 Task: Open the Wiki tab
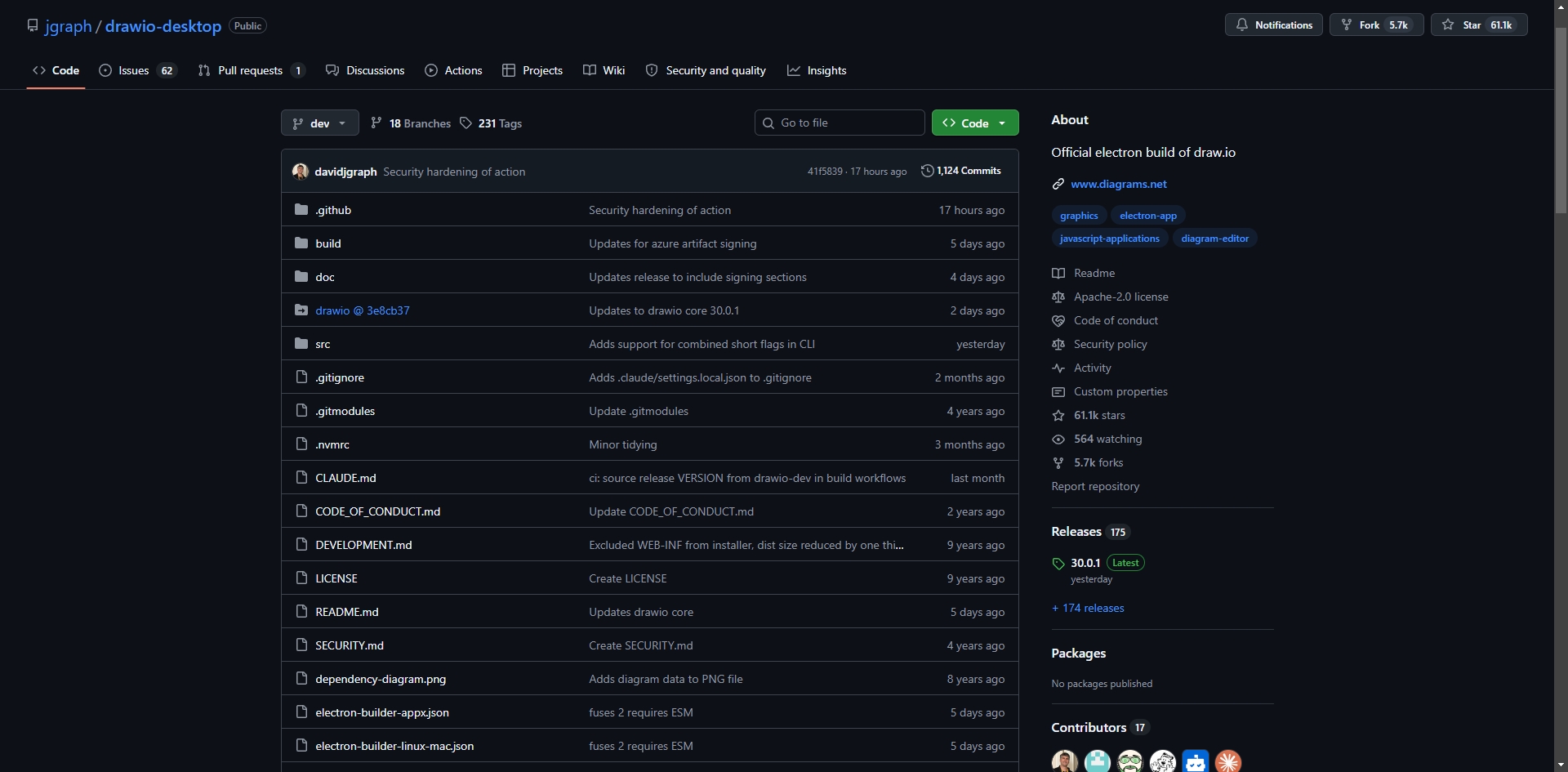[x=604, y=70]
